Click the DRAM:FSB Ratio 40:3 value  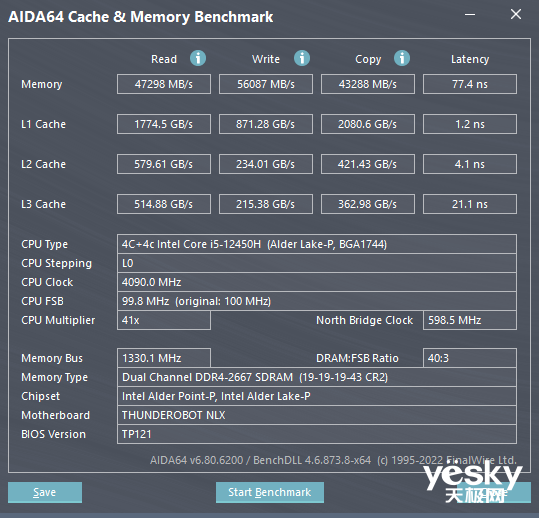point(470,358)
